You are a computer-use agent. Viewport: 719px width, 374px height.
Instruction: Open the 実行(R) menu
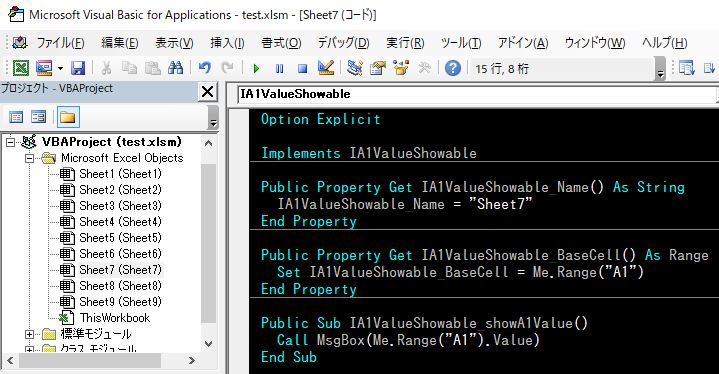[x=405, y=43]
